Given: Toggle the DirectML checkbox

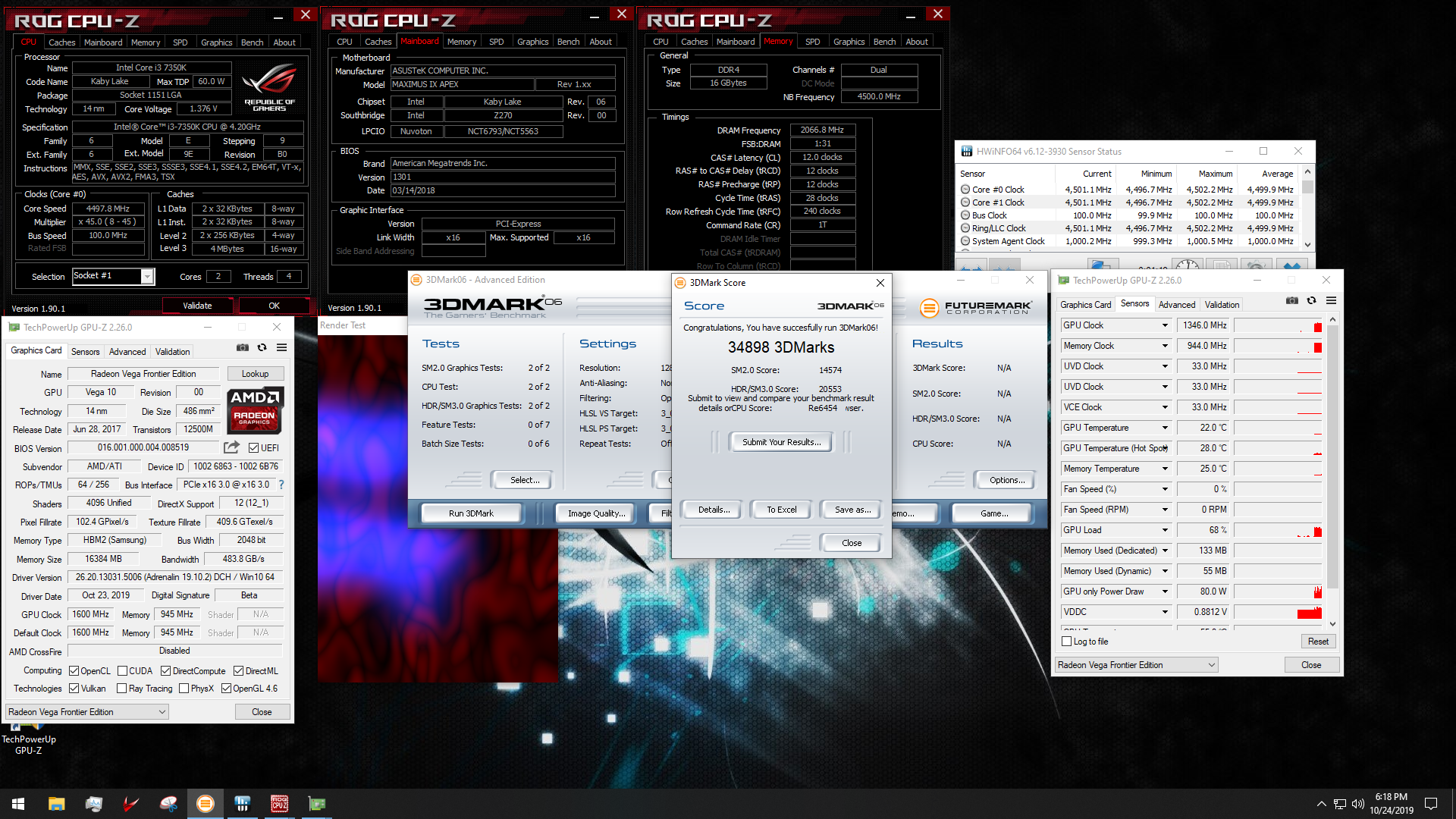Looking at the screenshot, I should click(238, 671).
